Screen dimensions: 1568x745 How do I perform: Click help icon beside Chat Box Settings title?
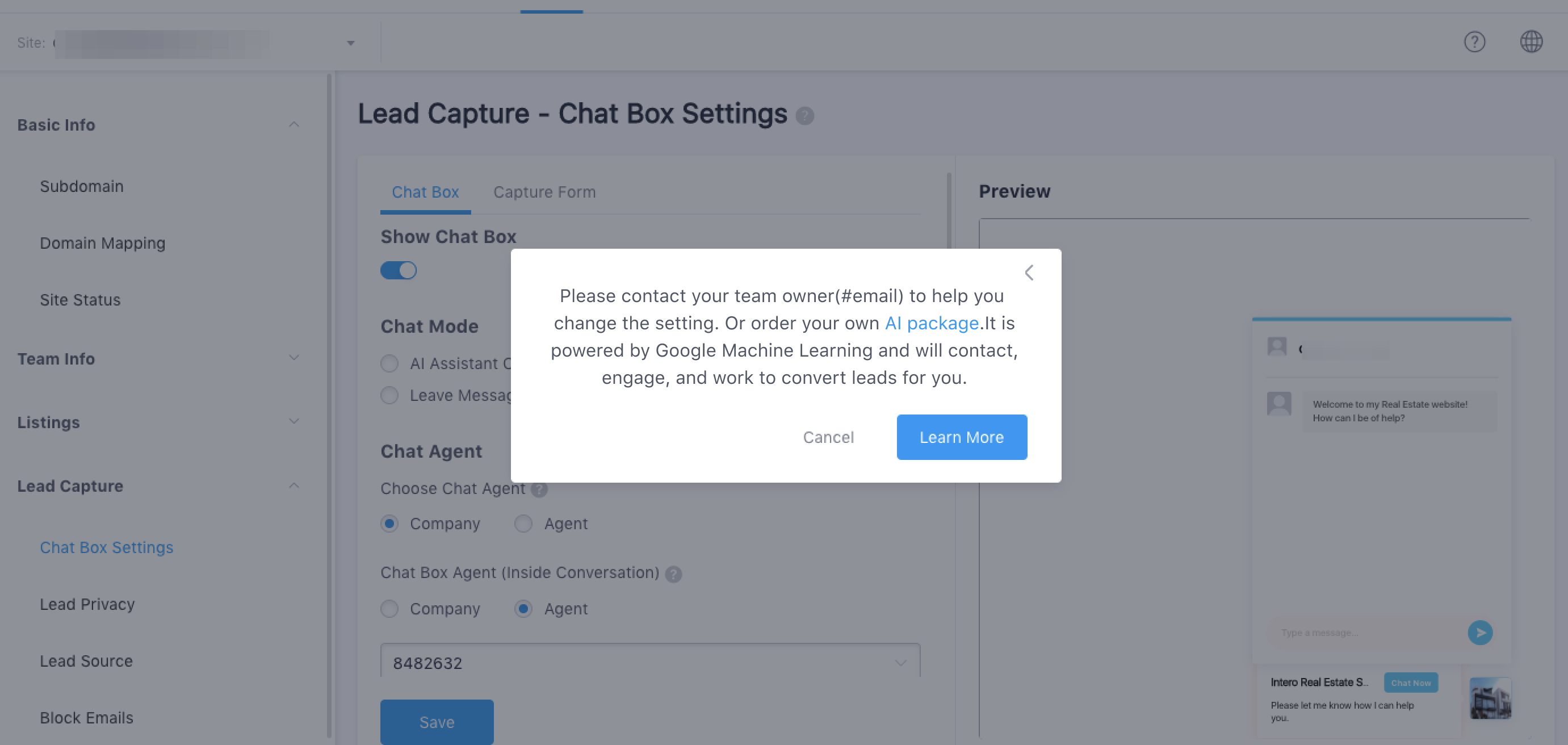[x=804, y=116]
